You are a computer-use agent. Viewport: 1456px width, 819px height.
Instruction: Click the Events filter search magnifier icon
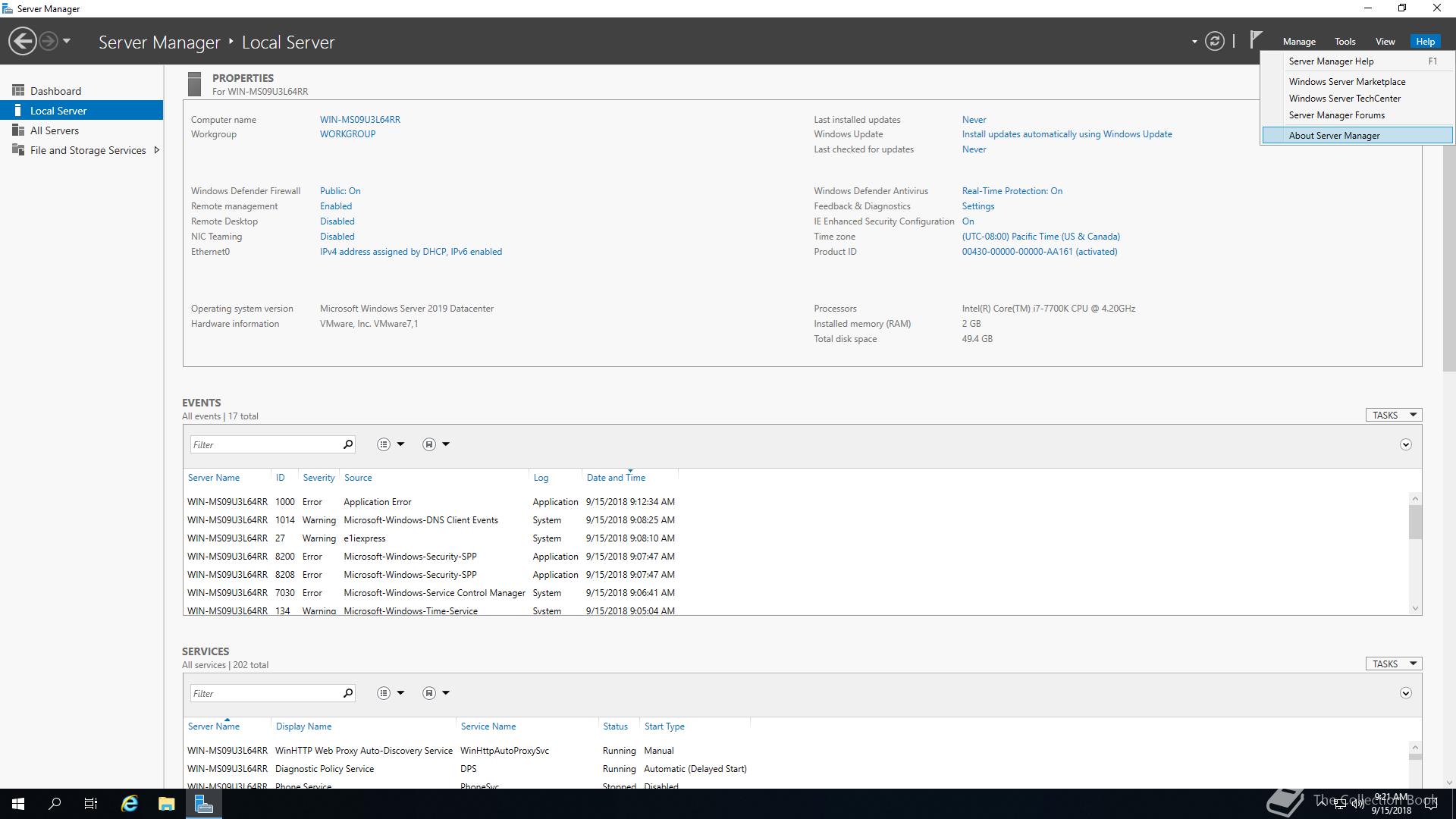pos(348,444)
